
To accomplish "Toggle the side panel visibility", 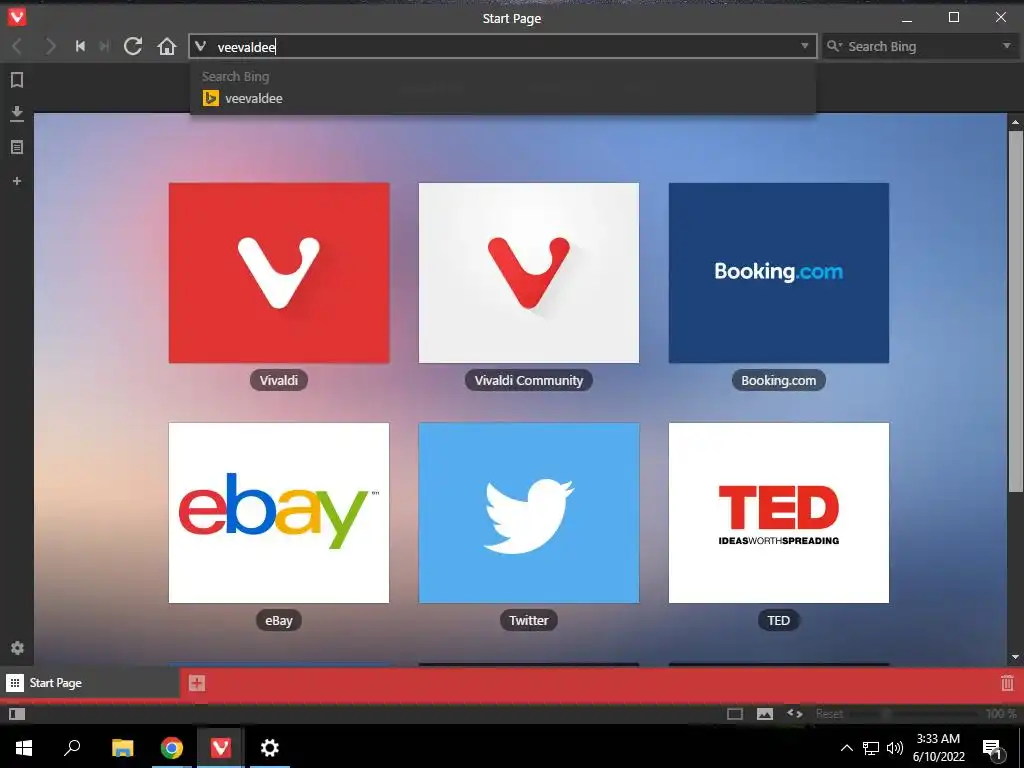I will coord(17,714).
